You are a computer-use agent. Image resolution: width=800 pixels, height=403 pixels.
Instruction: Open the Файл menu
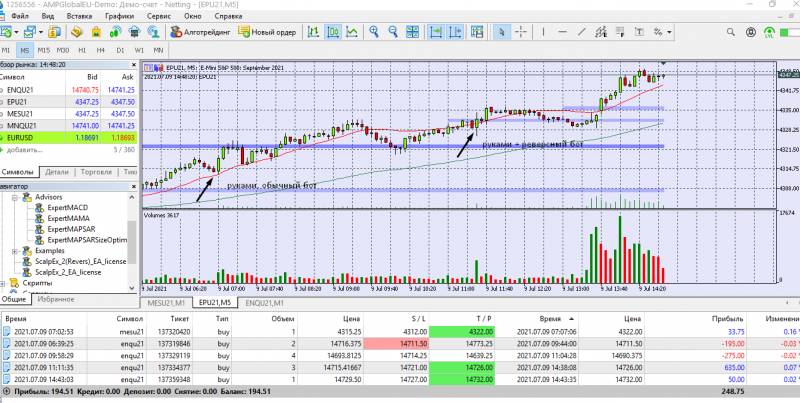19,16
